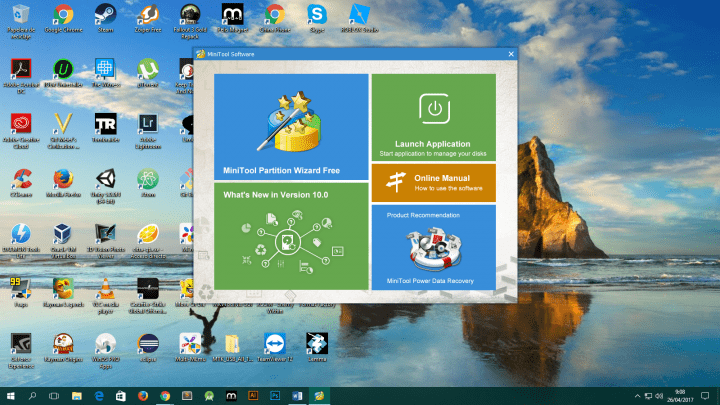Open Task View from the taskbar
The width and height of the screenshot is (720, 405).
pyautogui.click(x=54, y=396)
